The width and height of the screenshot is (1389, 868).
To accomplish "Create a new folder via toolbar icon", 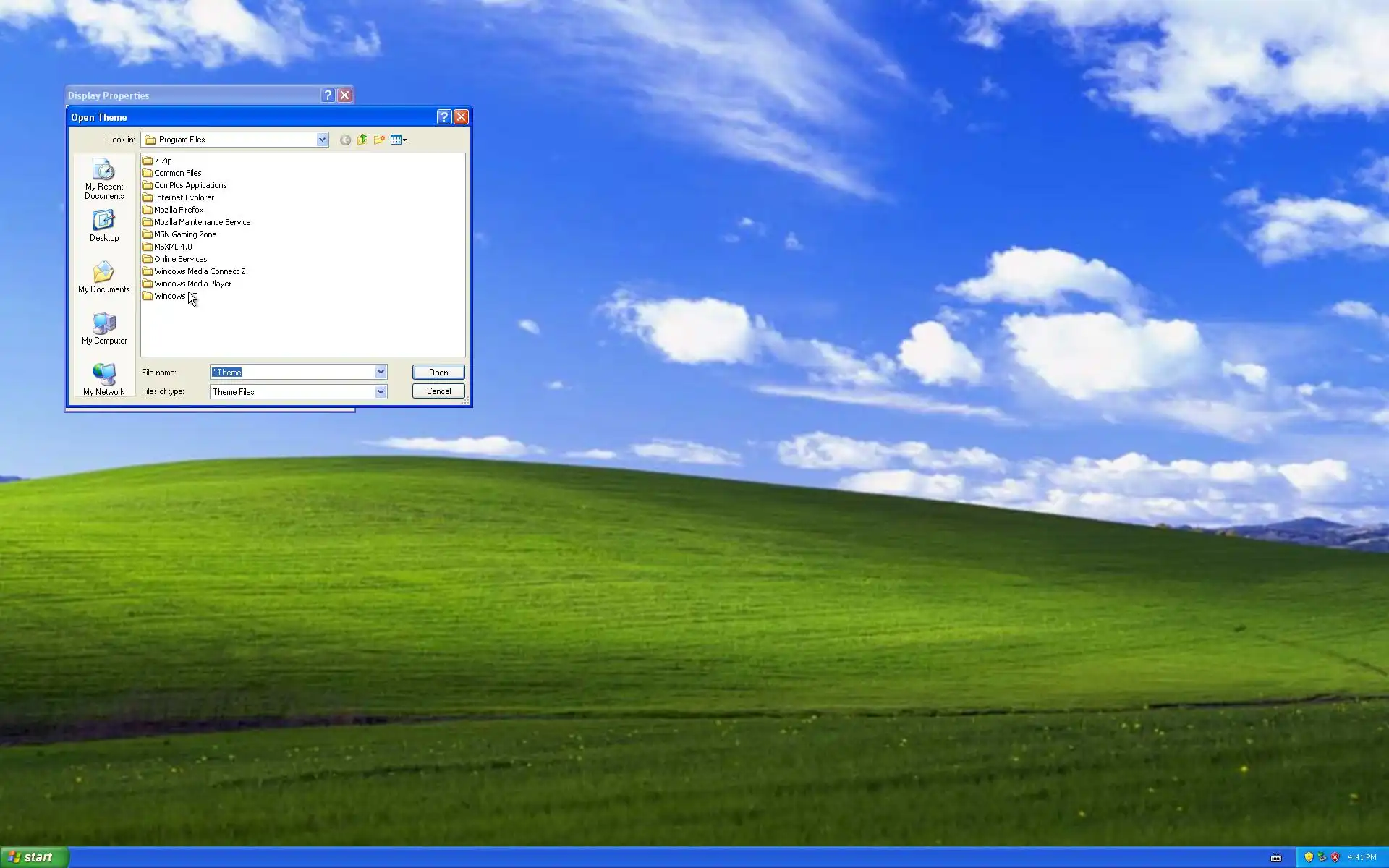I will pos(379,140).
